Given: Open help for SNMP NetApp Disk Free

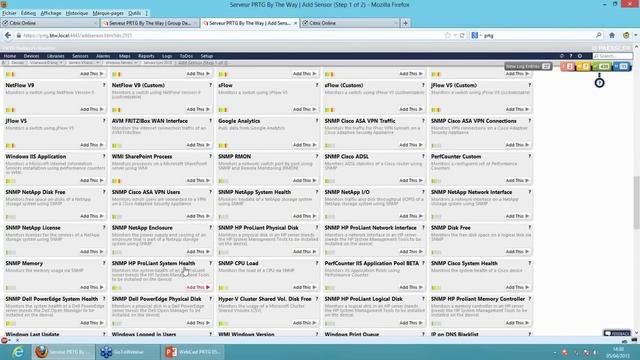Looking at the screenshot, I should [x=104, y=192].
